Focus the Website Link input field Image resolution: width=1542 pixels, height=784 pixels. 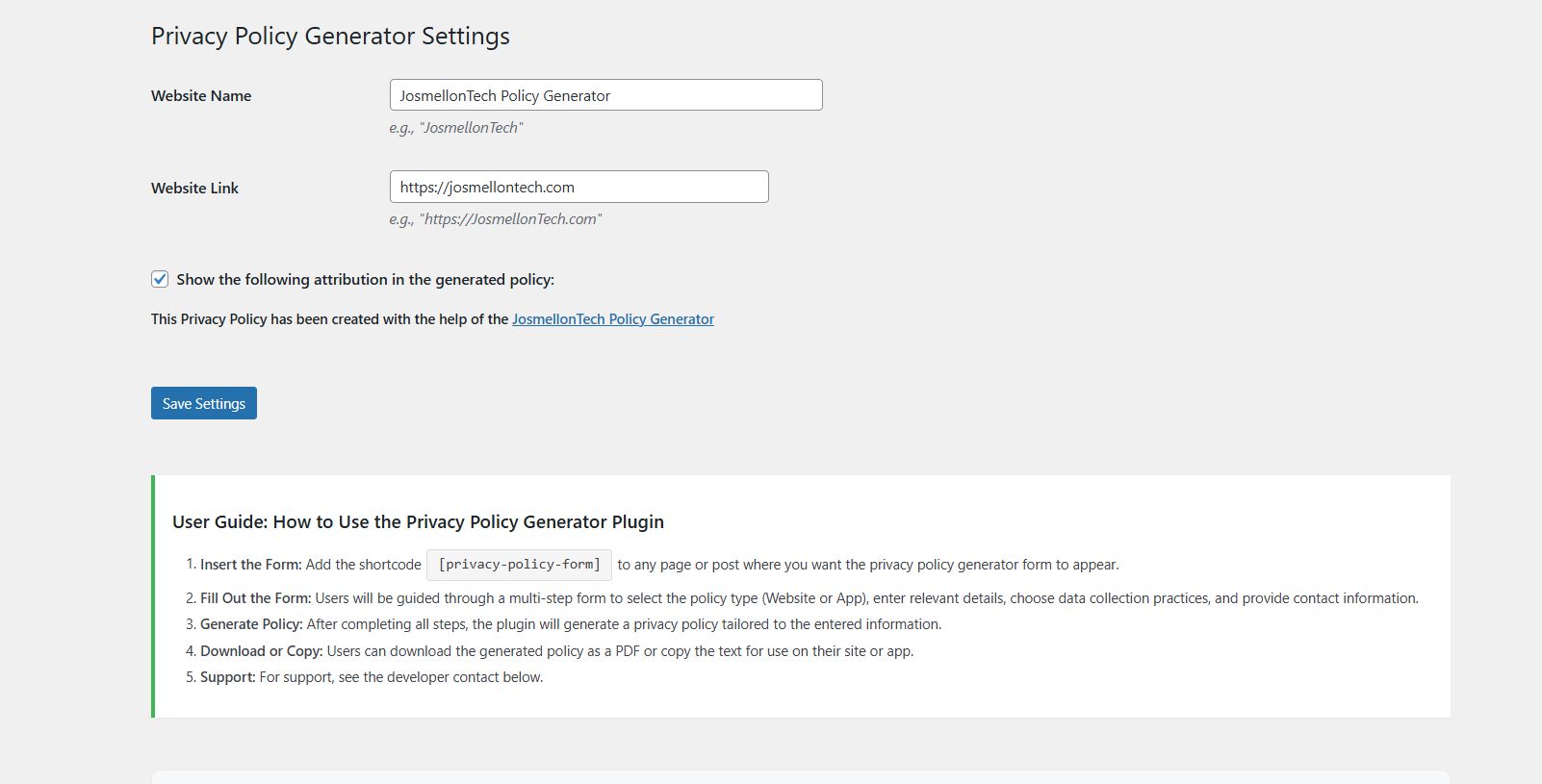[x=578, y=187]
